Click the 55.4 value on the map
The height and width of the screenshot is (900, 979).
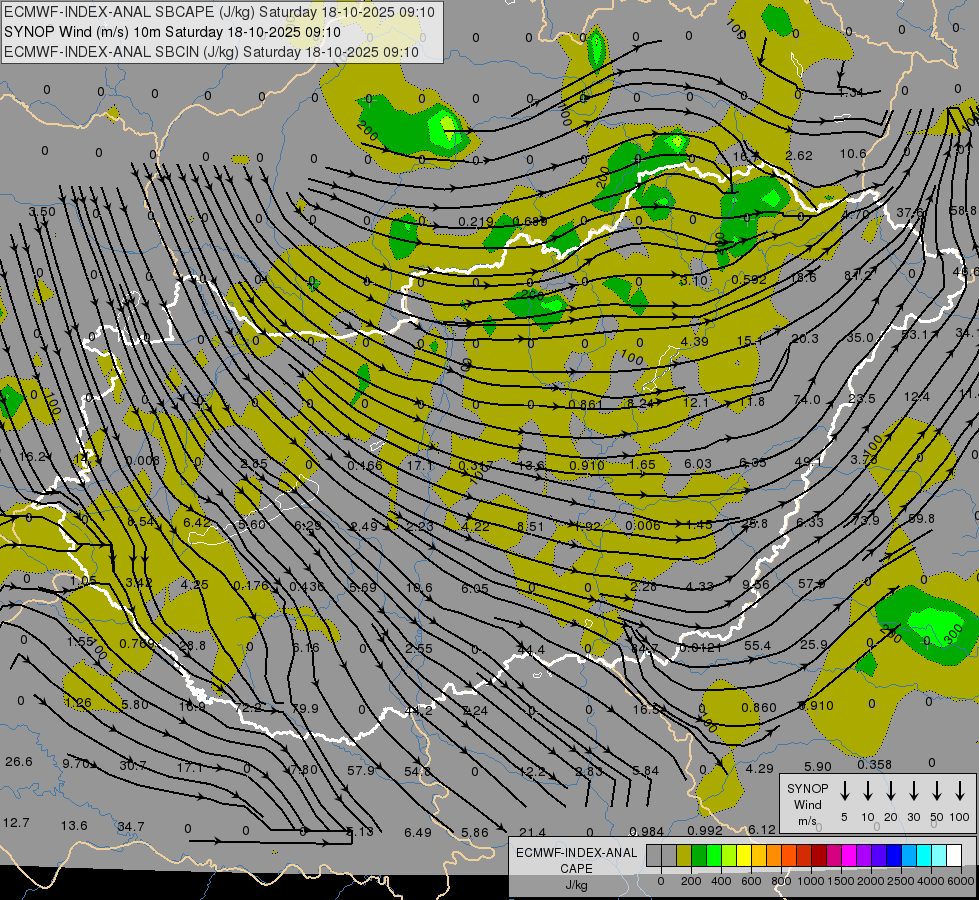(757, 645)
